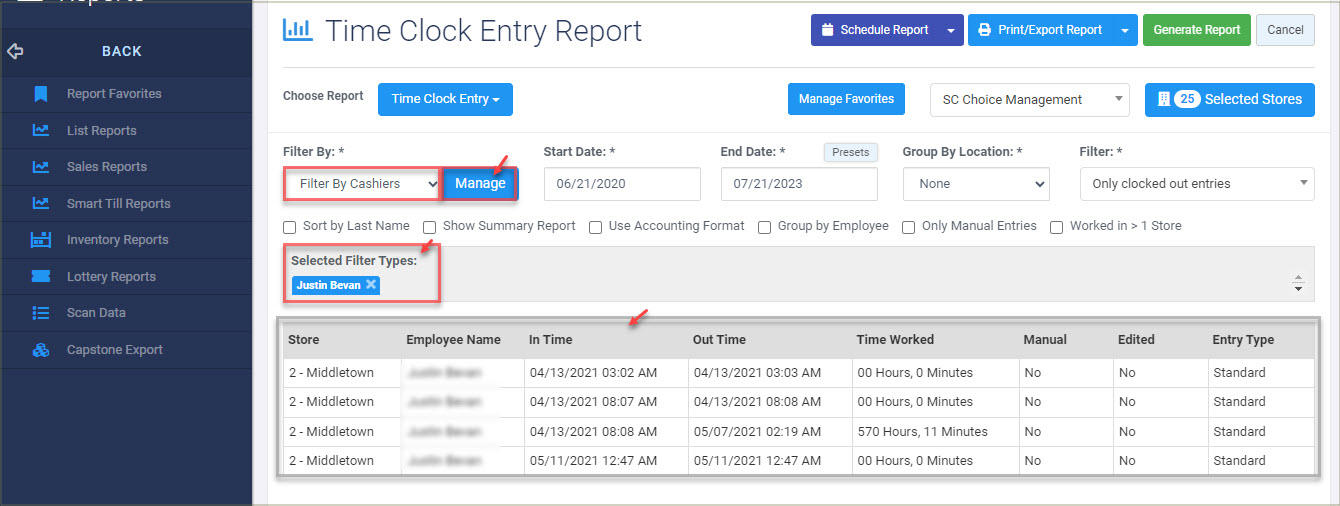The image size is (1340, 506).
Task: Click the Report Favorites bookmark icon
Action: click(41, 94)
